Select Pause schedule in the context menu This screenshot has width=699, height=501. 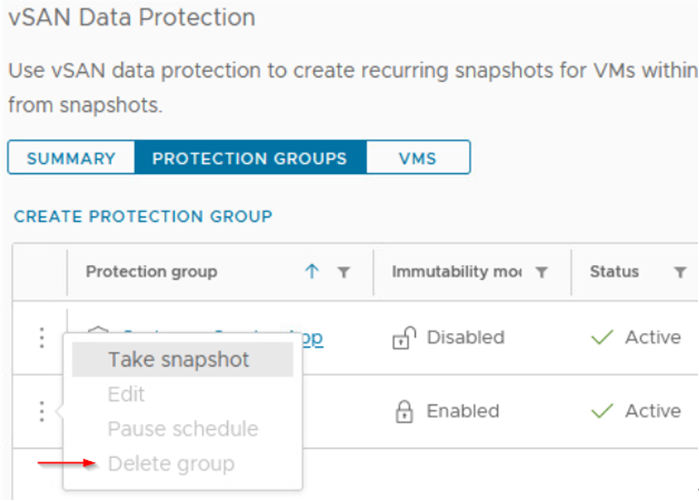click(x=183, y=429)
